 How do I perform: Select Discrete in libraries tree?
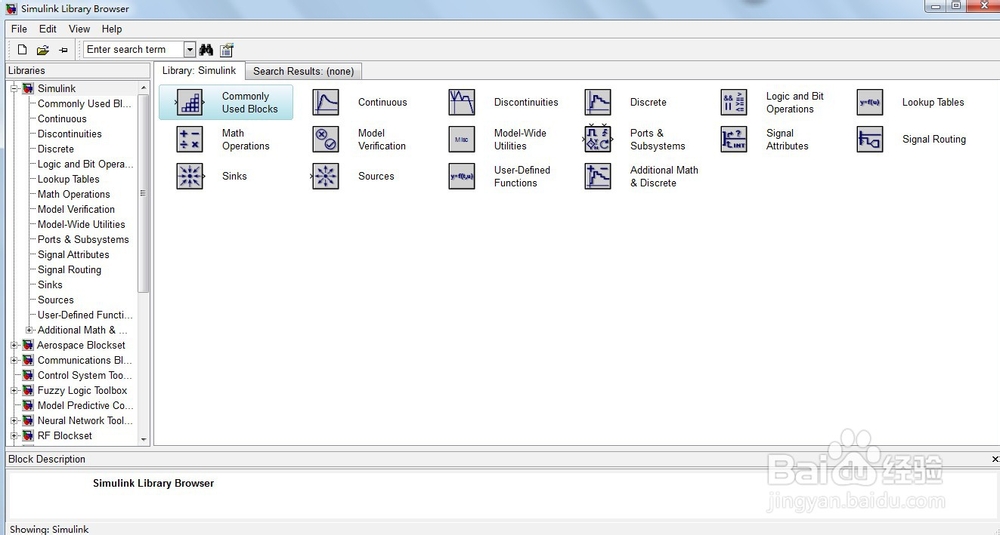[55, 149]
